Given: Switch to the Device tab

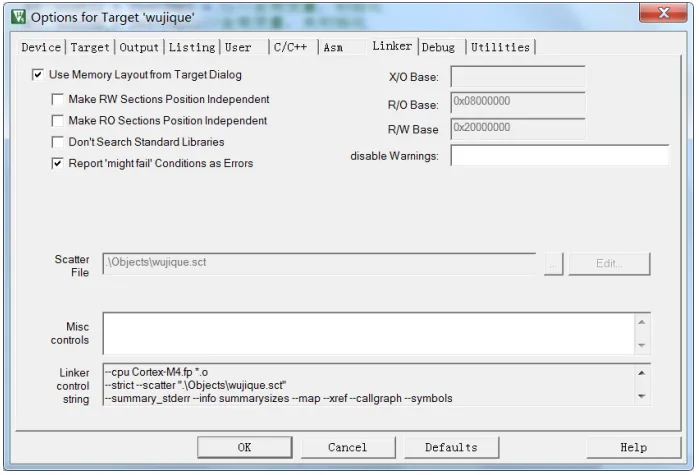Looking at the screenshot, I should [x=41, y=47].
